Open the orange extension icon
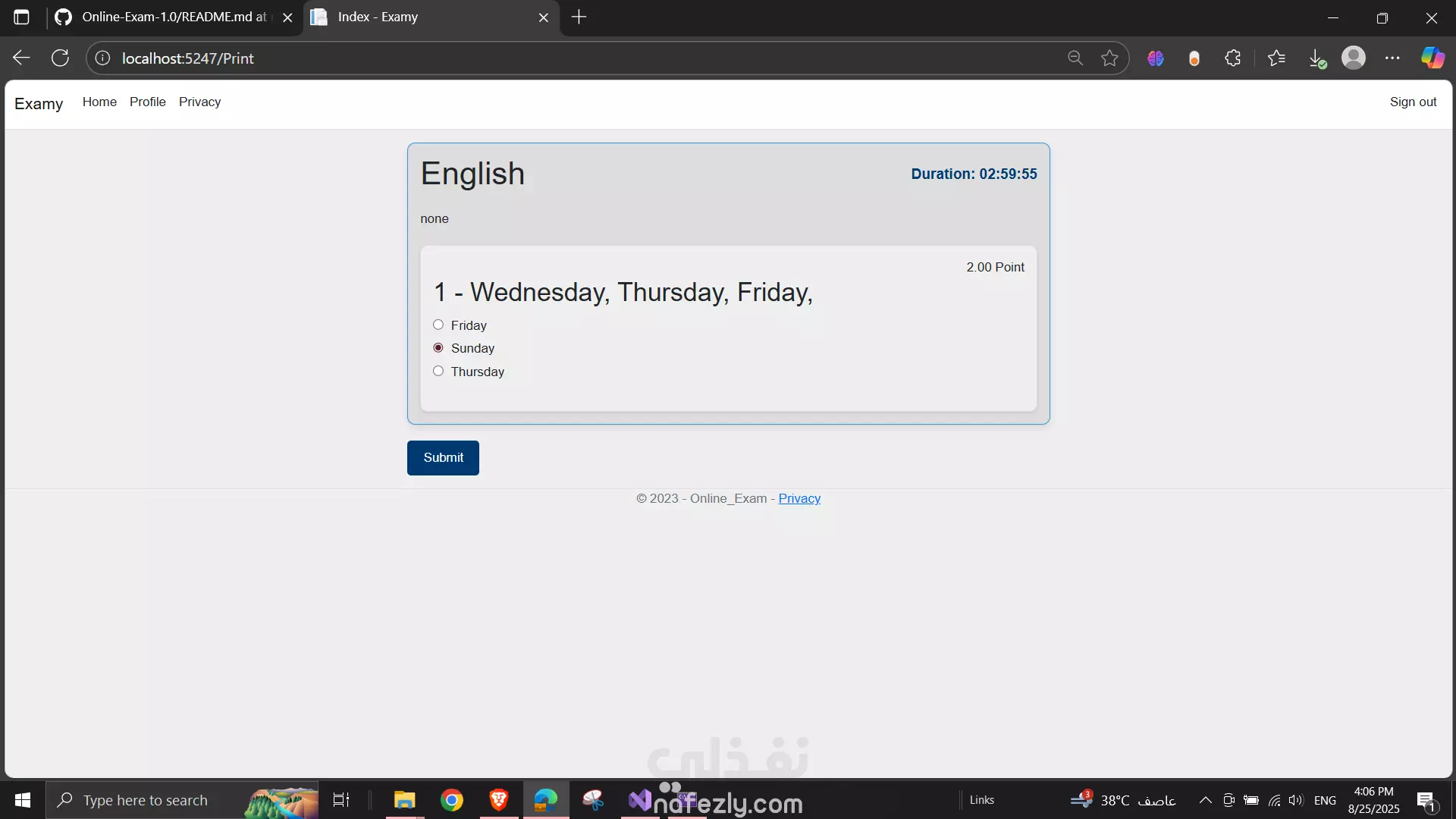The width and height of the screenshot is (1456, 819). 1194,58
